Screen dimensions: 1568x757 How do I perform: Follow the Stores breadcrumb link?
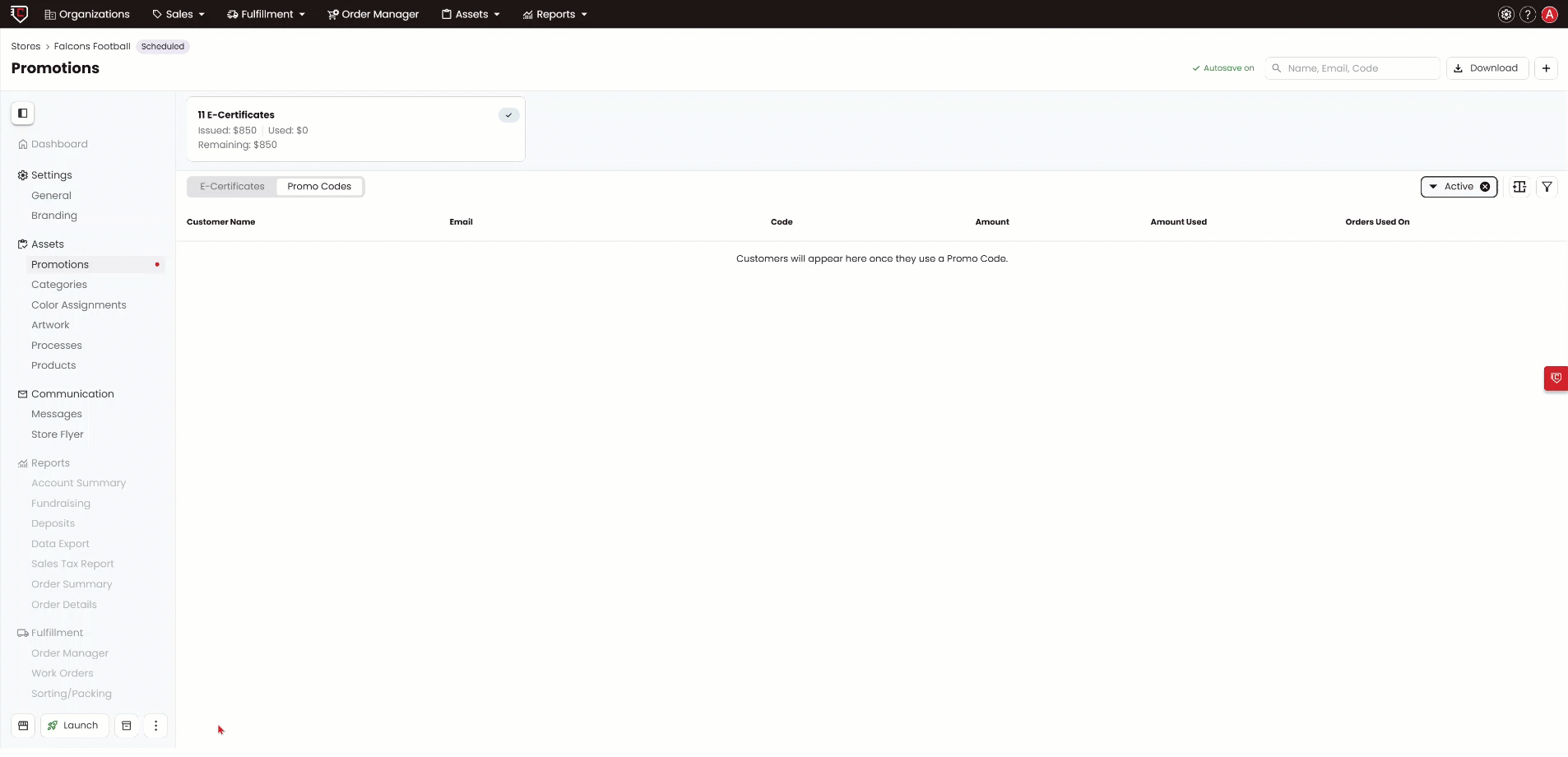click(x=26, y=46)
